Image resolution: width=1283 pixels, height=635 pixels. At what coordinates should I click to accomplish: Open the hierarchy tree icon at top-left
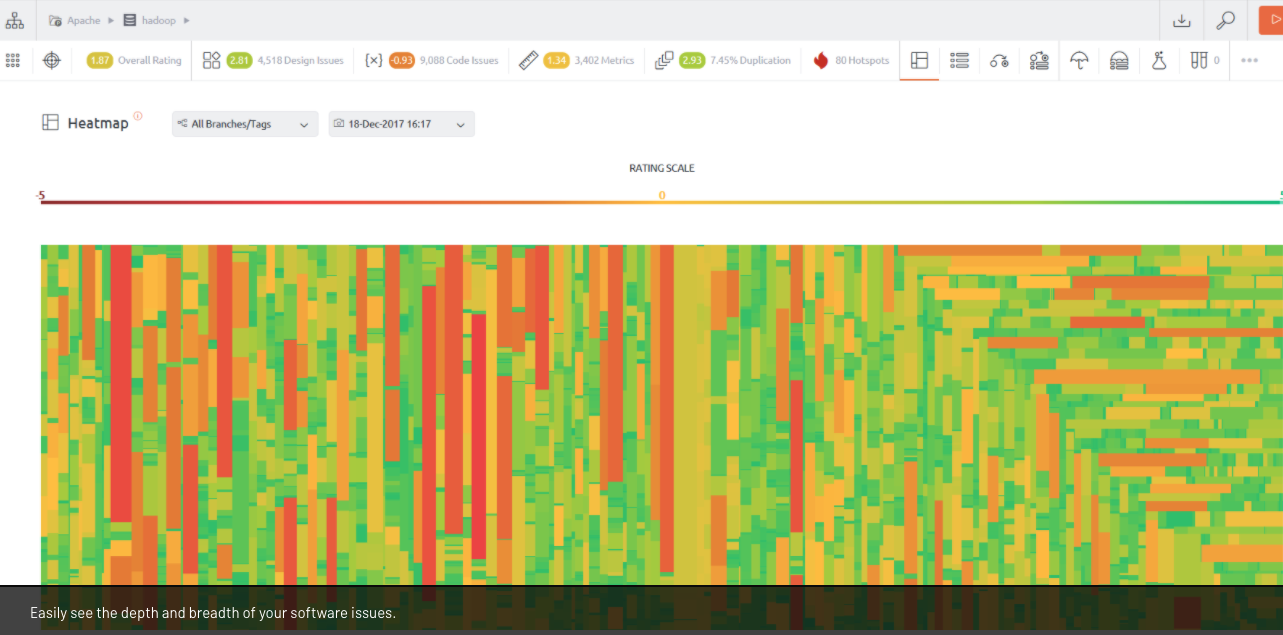(14, 20)
